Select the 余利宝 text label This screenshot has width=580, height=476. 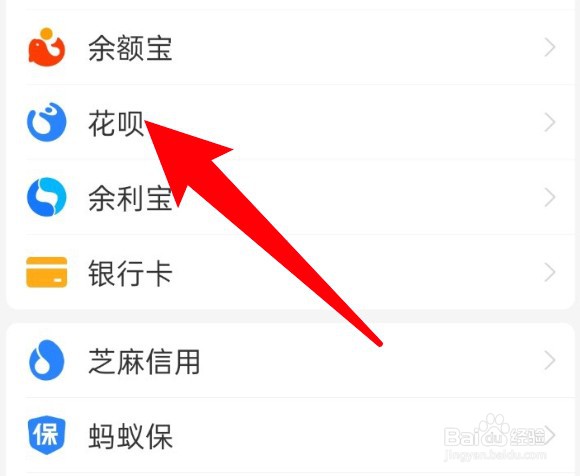pos(130,198)
